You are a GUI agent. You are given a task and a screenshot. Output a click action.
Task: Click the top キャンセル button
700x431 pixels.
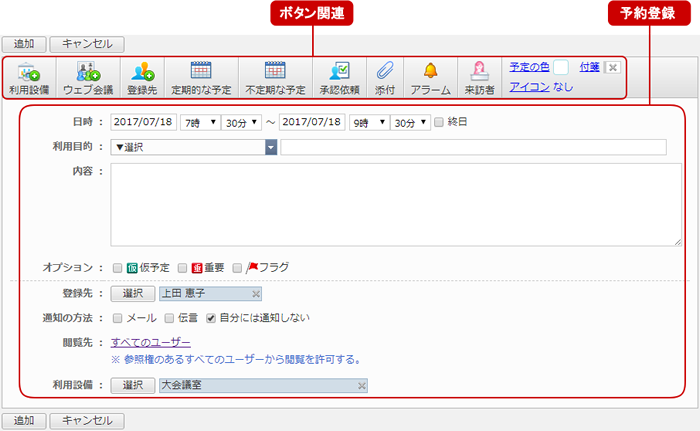(x=87, y=44)
